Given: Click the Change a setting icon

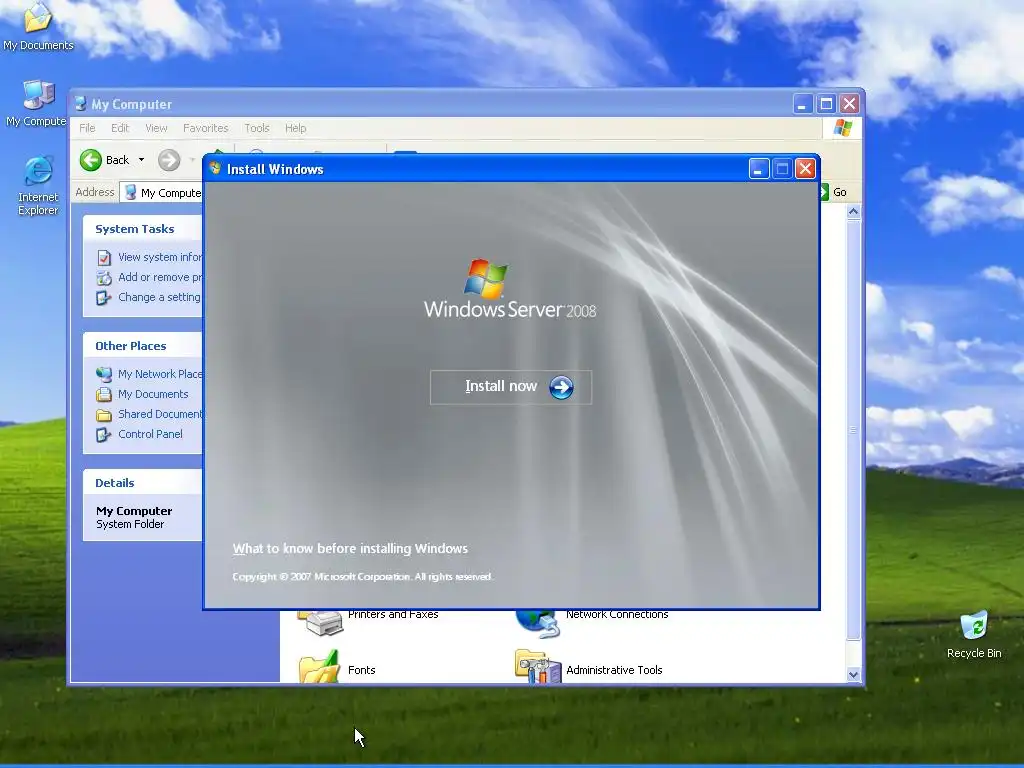Looking at the screenshot, I should (104, 298).
